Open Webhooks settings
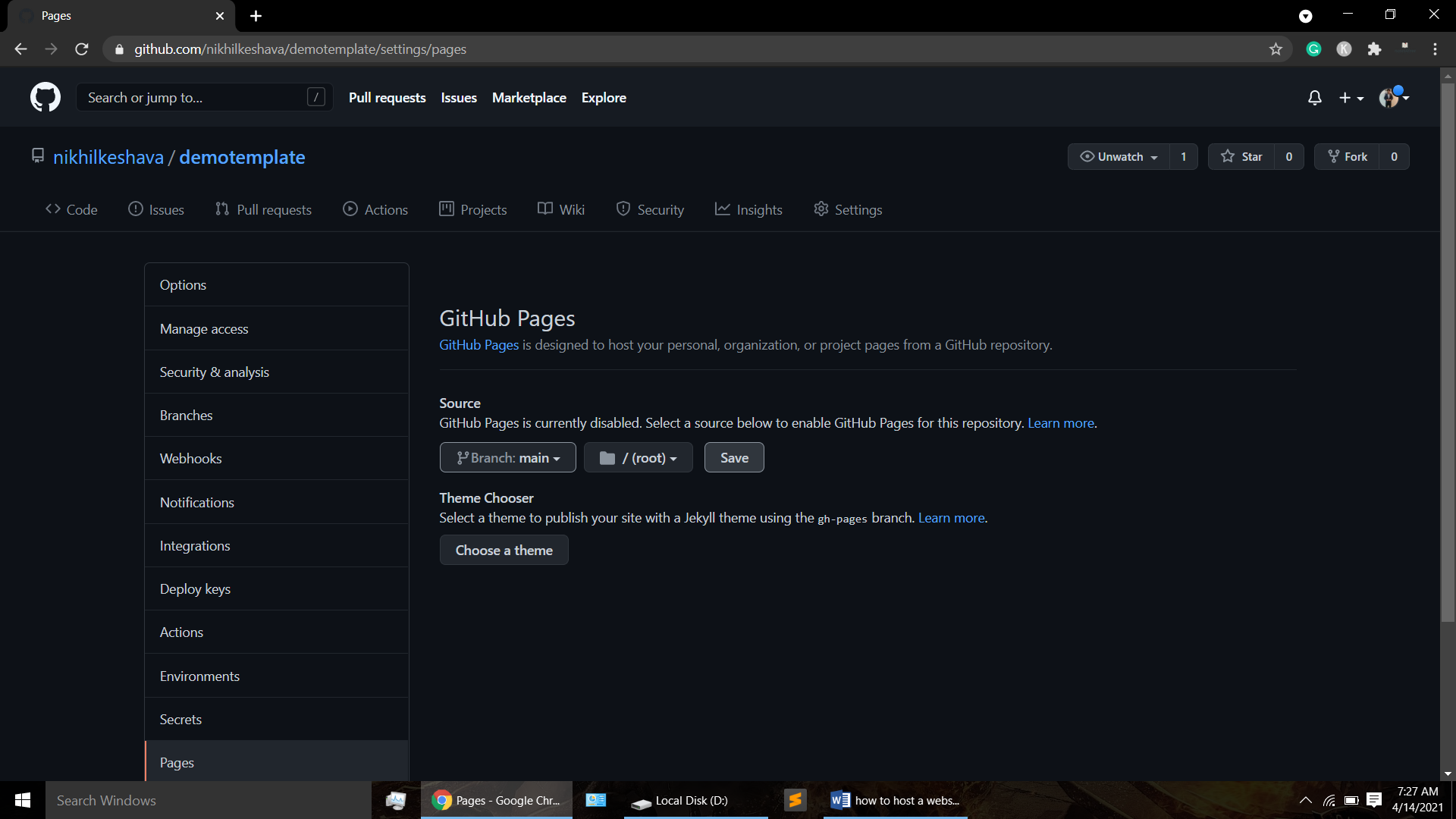Image resolution: width=1456 pixels, height=819 pixels. pyautogui.click(x=277, y=459)
